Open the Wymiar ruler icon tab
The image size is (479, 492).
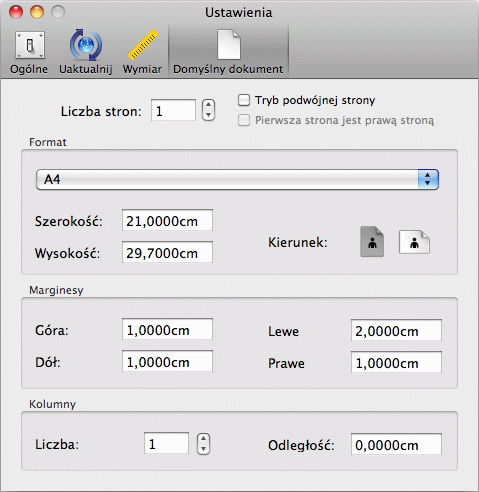pyautogui.click(x=143, y=45)
